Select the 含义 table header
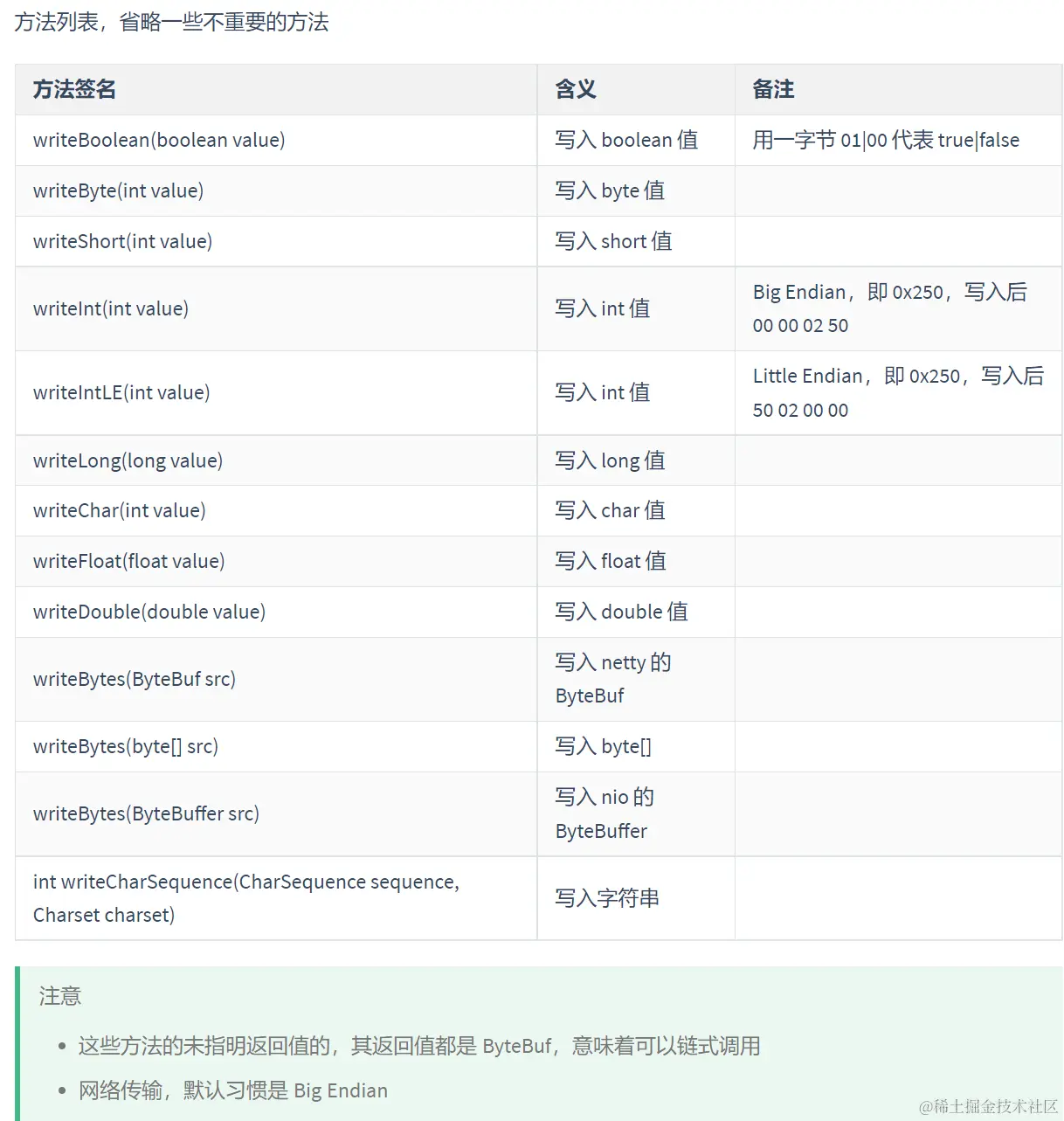1064x1121 pixels. tap(574, 90)
